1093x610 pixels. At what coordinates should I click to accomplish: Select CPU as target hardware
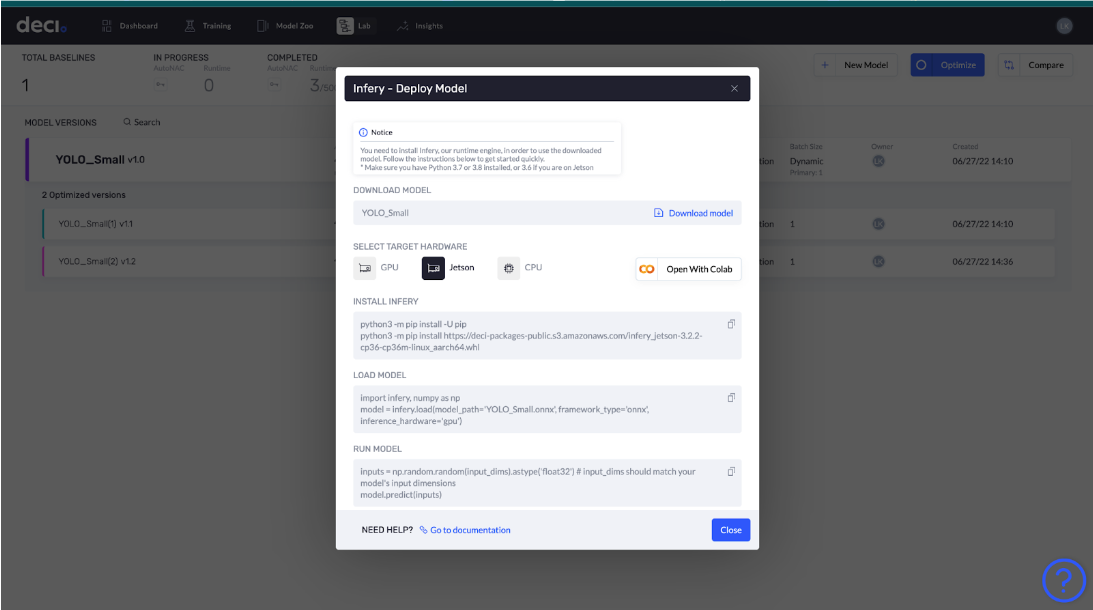point(508,267)
